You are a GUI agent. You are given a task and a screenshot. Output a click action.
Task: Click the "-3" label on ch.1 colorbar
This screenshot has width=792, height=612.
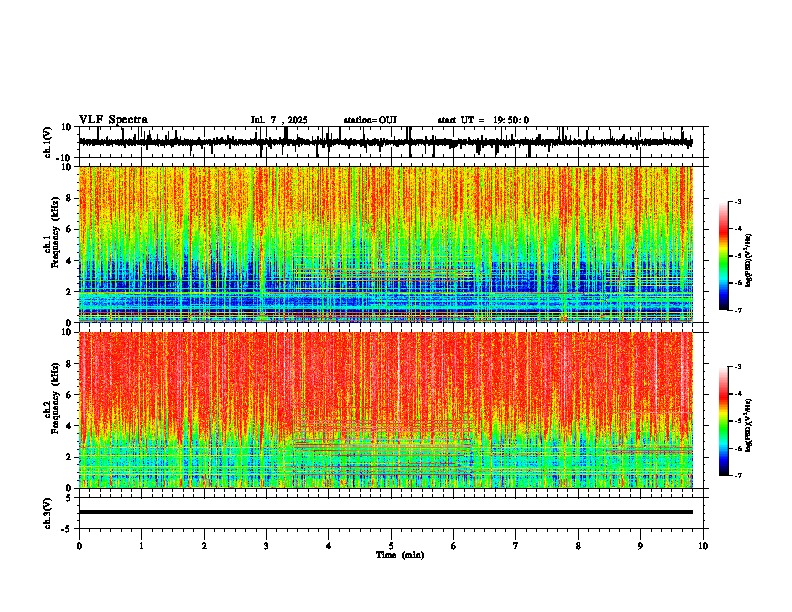click(737, 201)
